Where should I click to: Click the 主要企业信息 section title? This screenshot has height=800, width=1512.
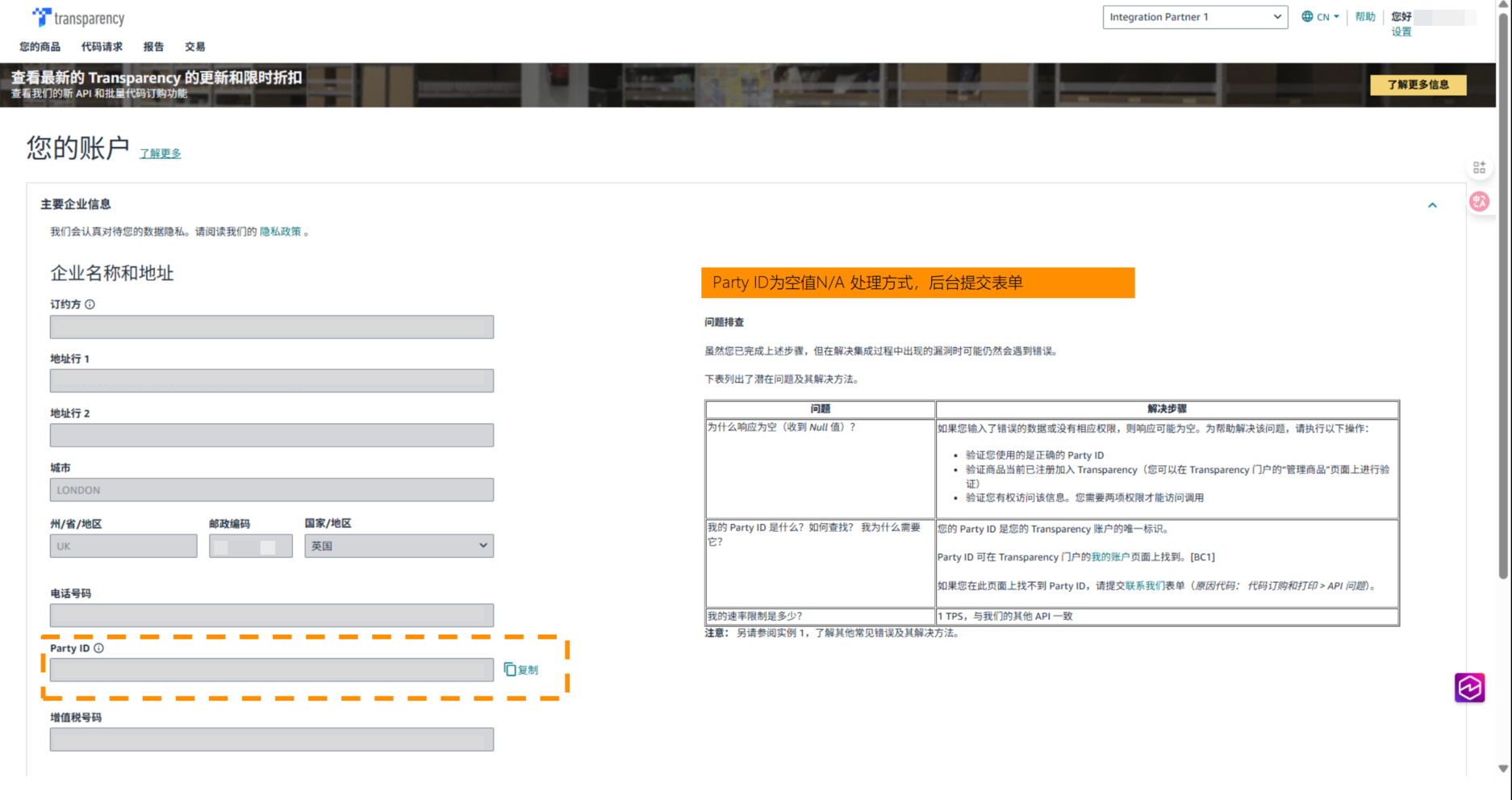pyautogui.click(x=76, y=204)
